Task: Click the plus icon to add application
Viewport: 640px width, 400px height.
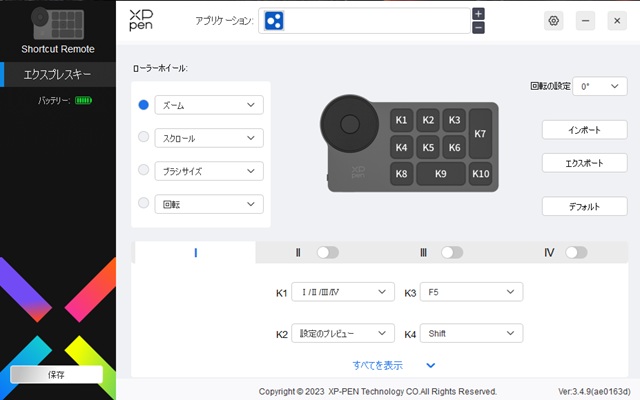Action: [478, 13]
